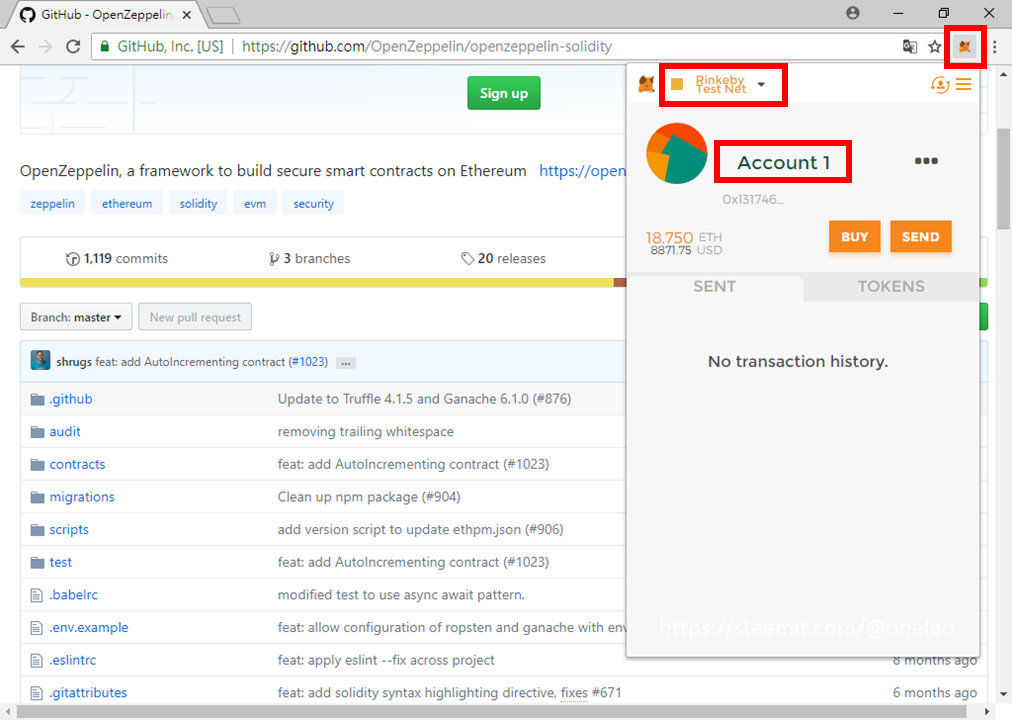1012x720 pixels.
Task: Click the BUY button
Action: [x=855, y=237]
